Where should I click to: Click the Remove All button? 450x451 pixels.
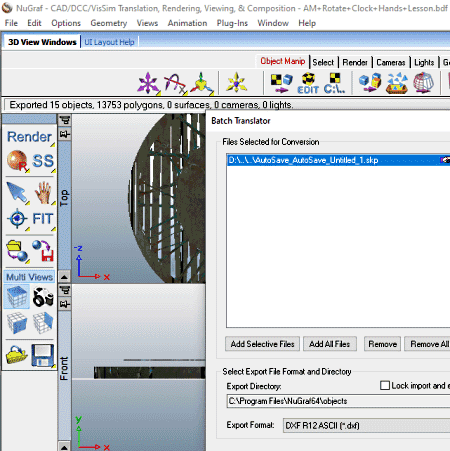click(x=428, y=344)
